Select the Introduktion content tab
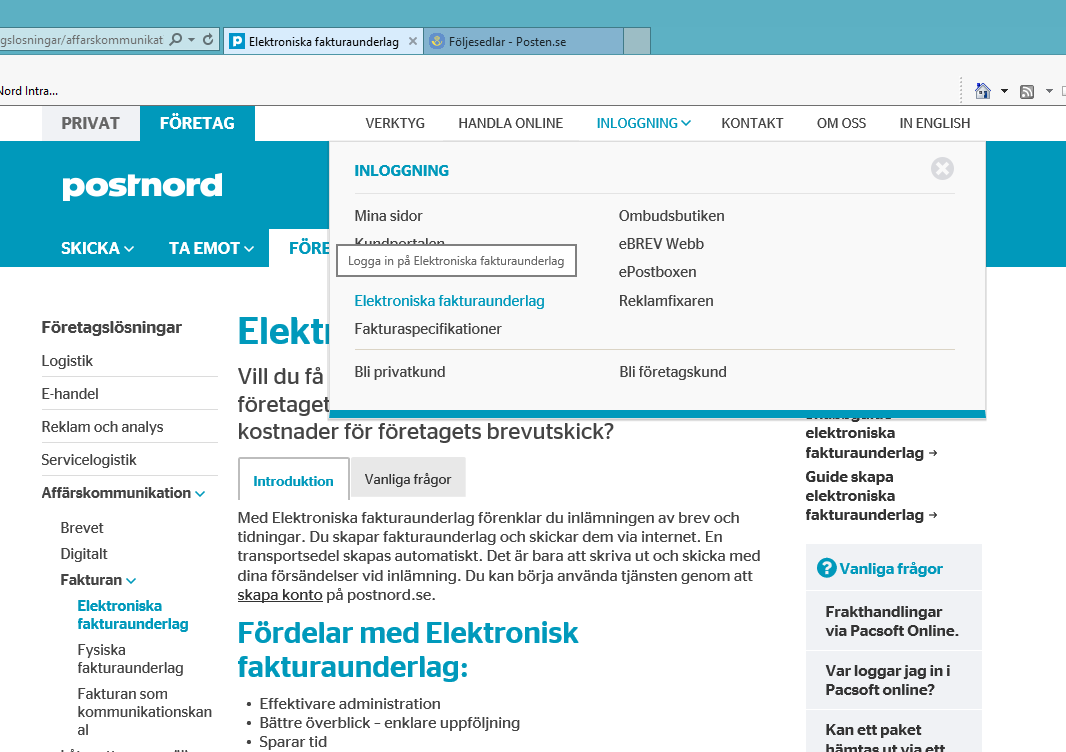1066x752 pixels. [x=294, y=480]
